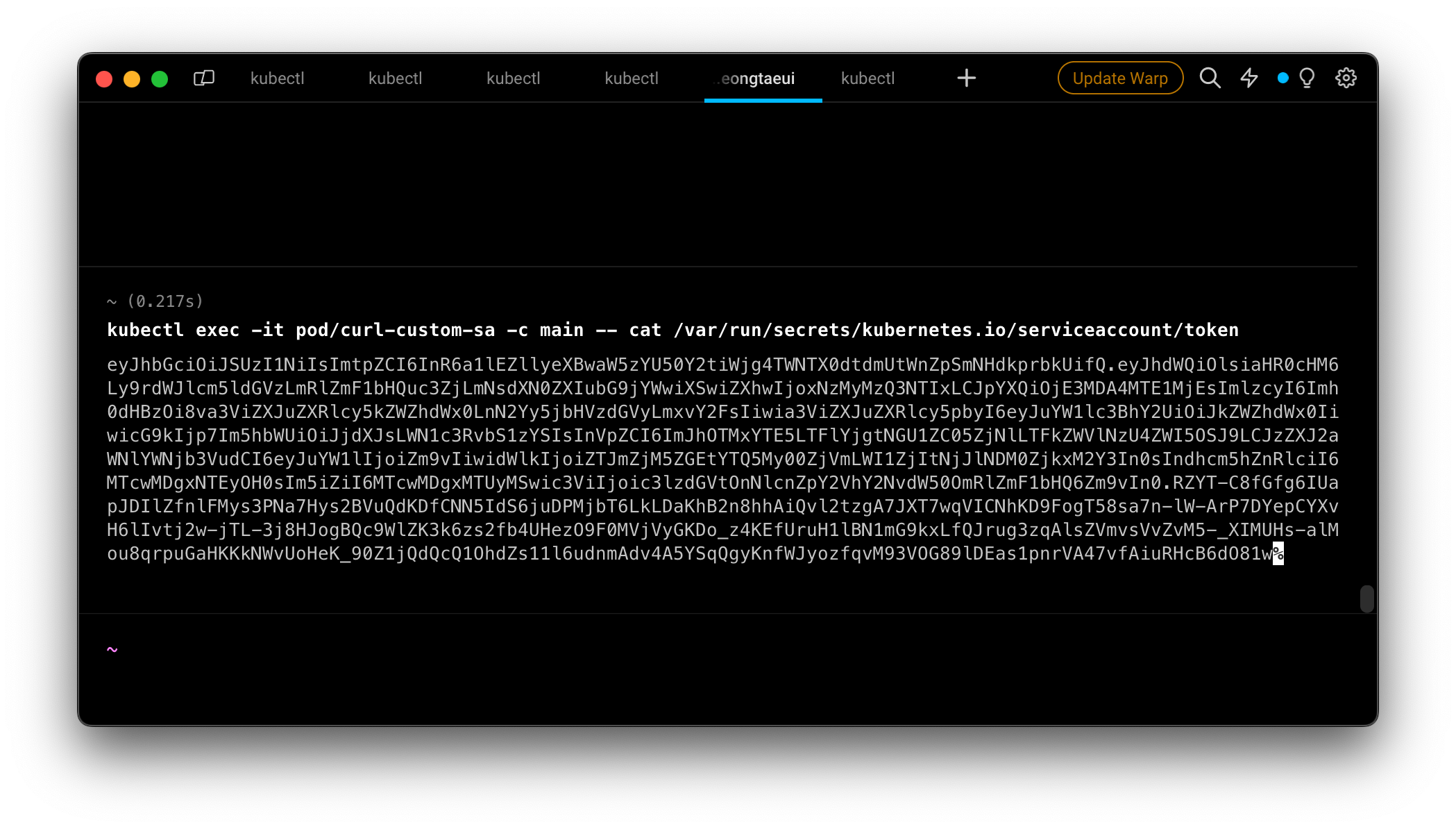Click the Update Warp button
The image size is (1456, 829).
point(1119,78)
